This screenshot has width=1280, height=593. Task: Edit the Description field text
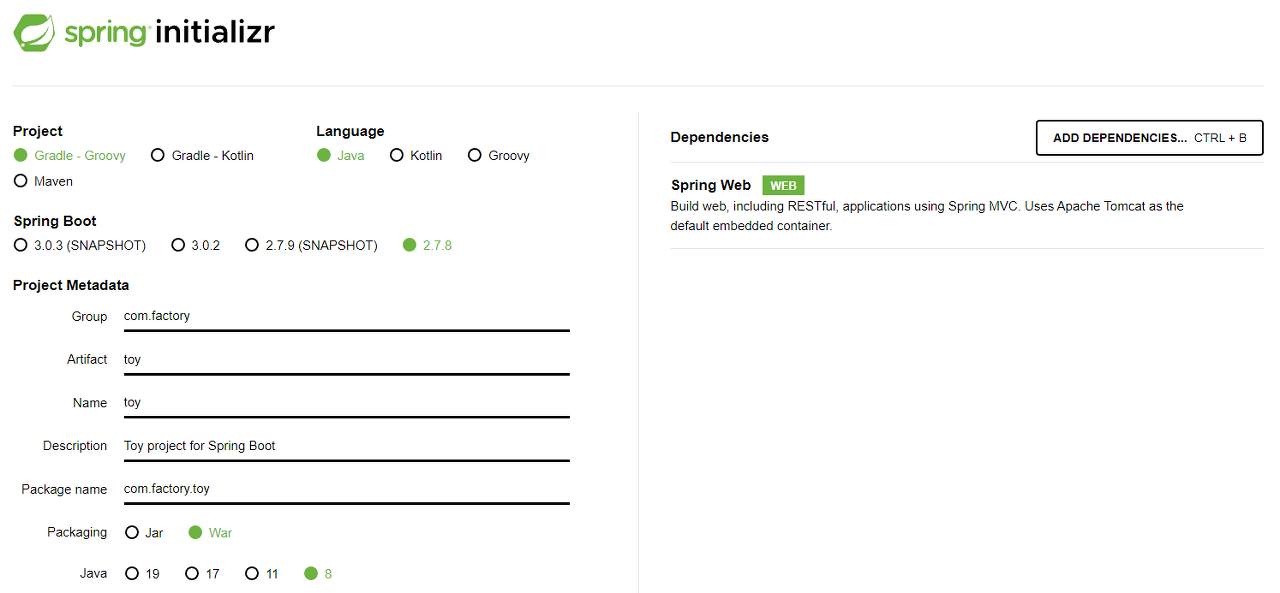click(x=346, y=446)
